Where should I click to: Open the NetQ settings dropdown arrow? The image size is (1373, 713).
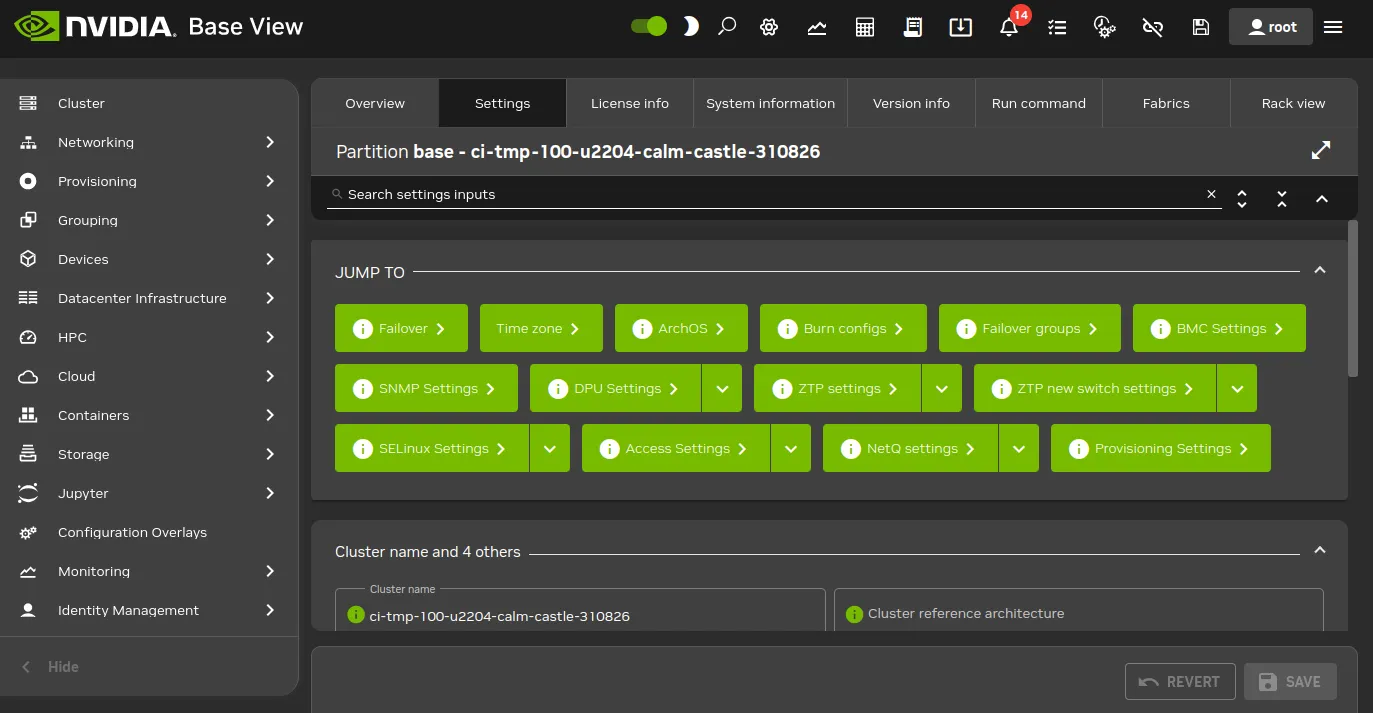[x=1019, y=448]
